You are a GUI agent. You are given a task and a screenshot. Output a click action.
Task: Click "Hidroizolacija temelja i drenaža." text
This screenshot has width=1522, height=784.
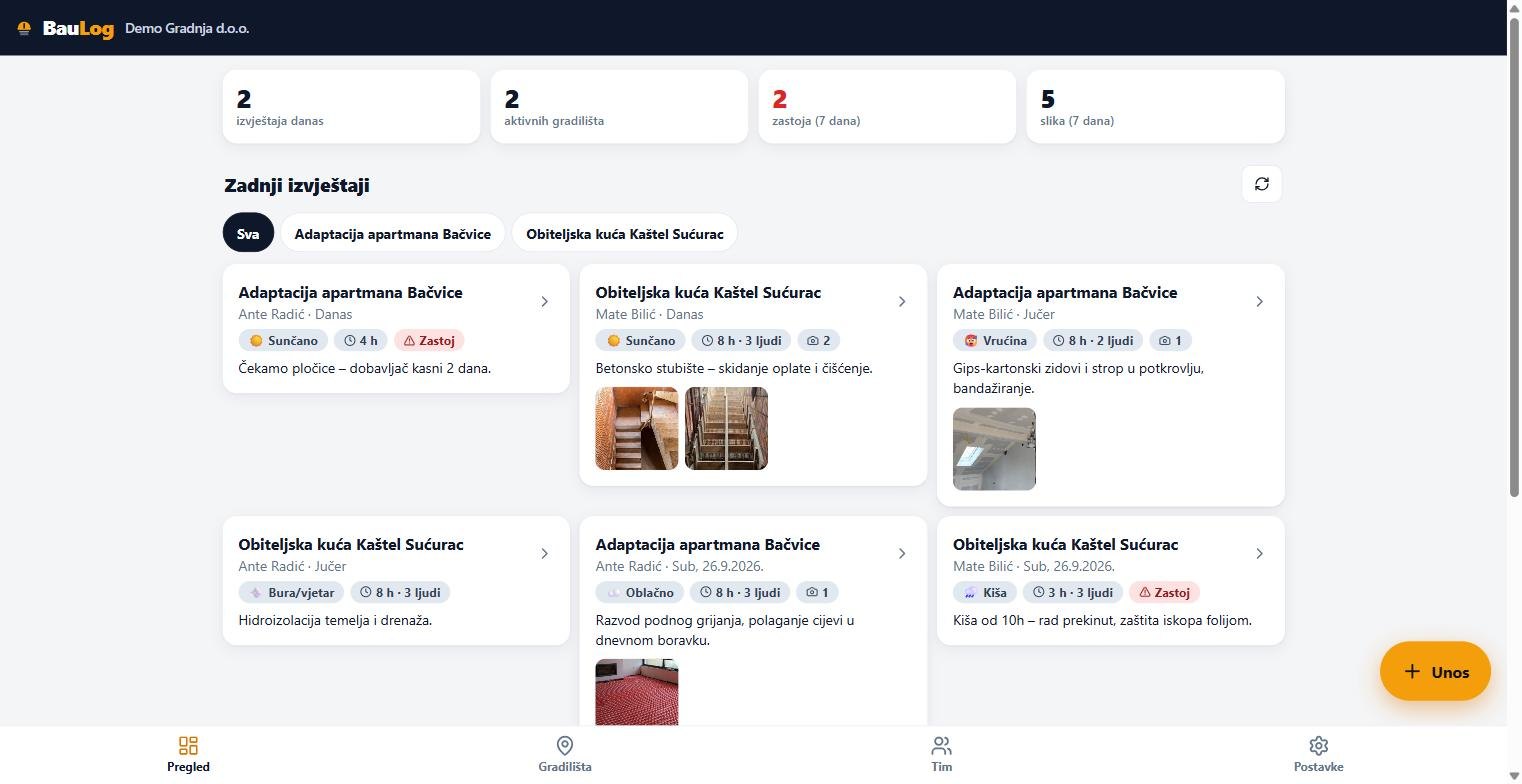tap(335, 620)
